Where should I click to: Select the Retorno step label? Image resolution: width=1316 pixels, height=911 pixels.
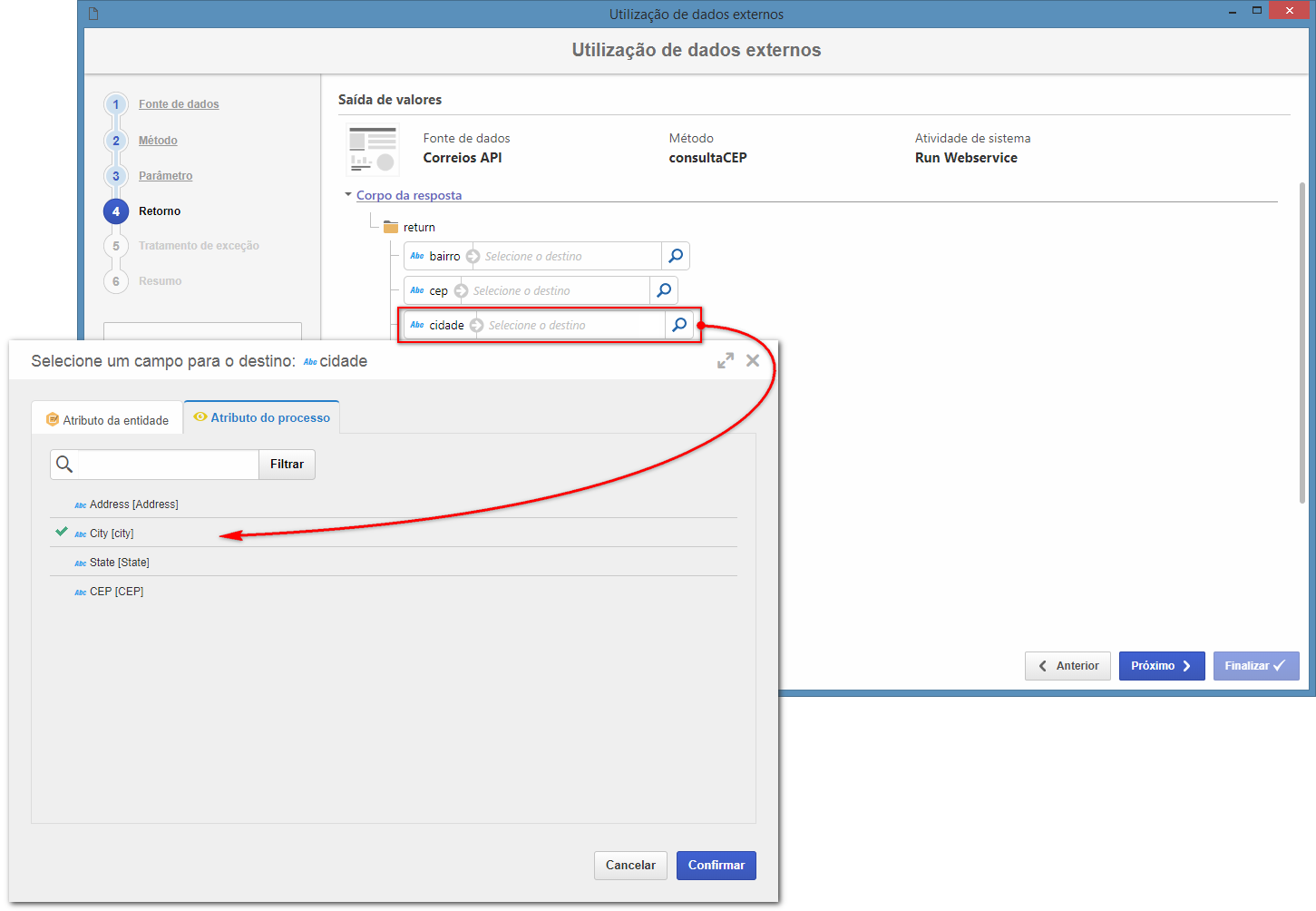point(160,211)
